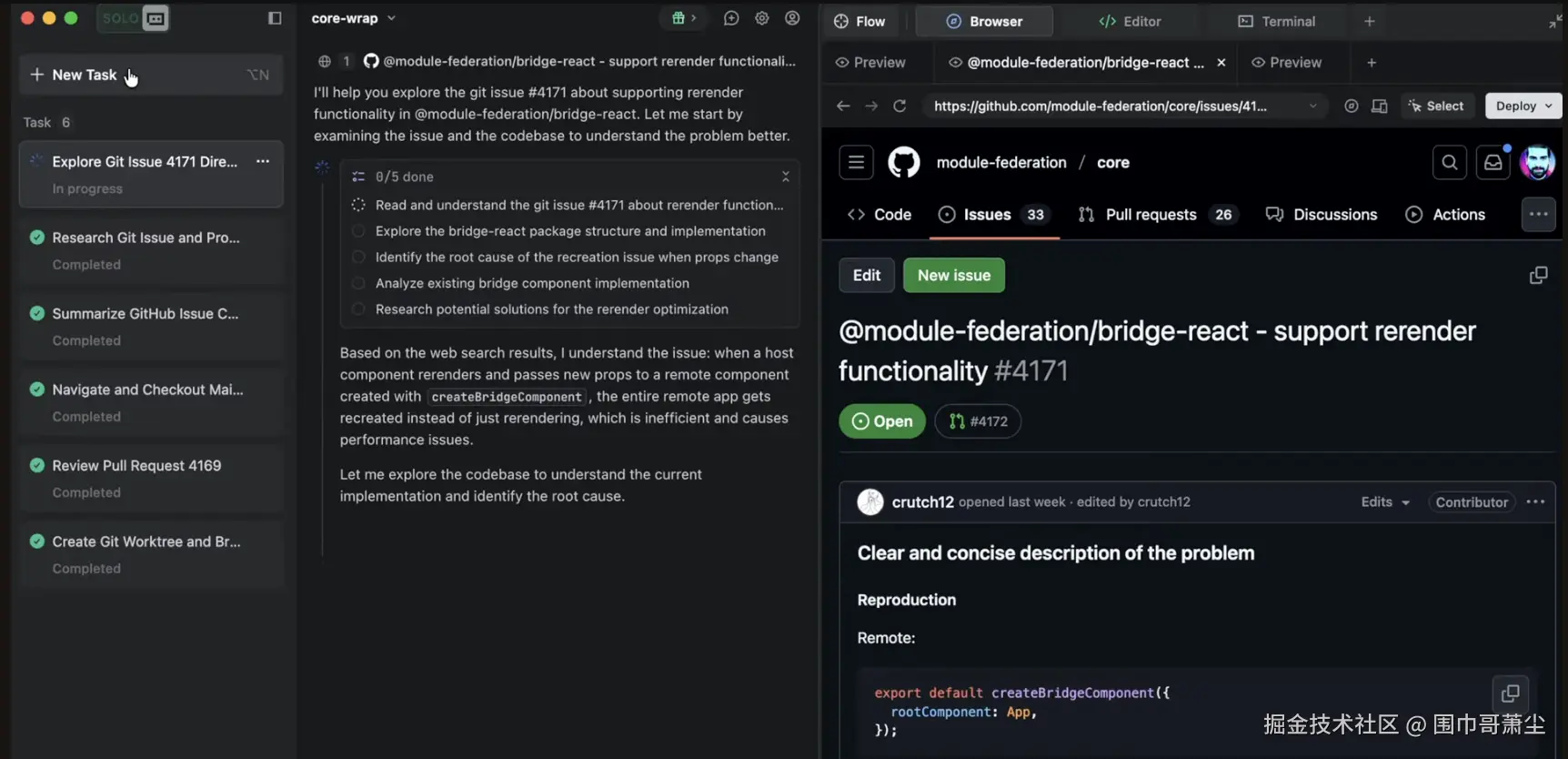Switch to the Terminal tab
This screenshot has height=759, width=1568.
[1277, 21]
